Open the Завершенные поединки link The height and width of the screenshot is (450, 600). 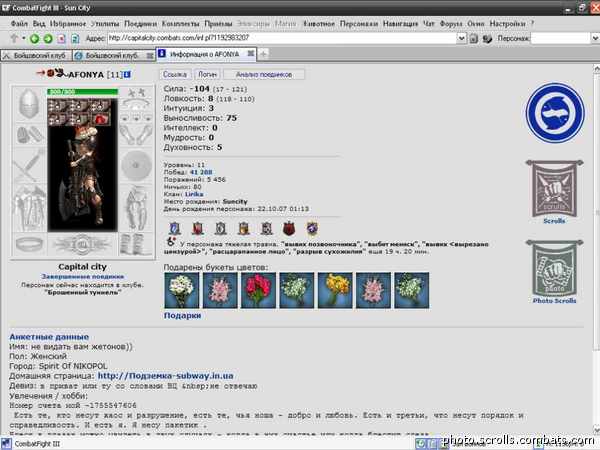coord(82,276)
